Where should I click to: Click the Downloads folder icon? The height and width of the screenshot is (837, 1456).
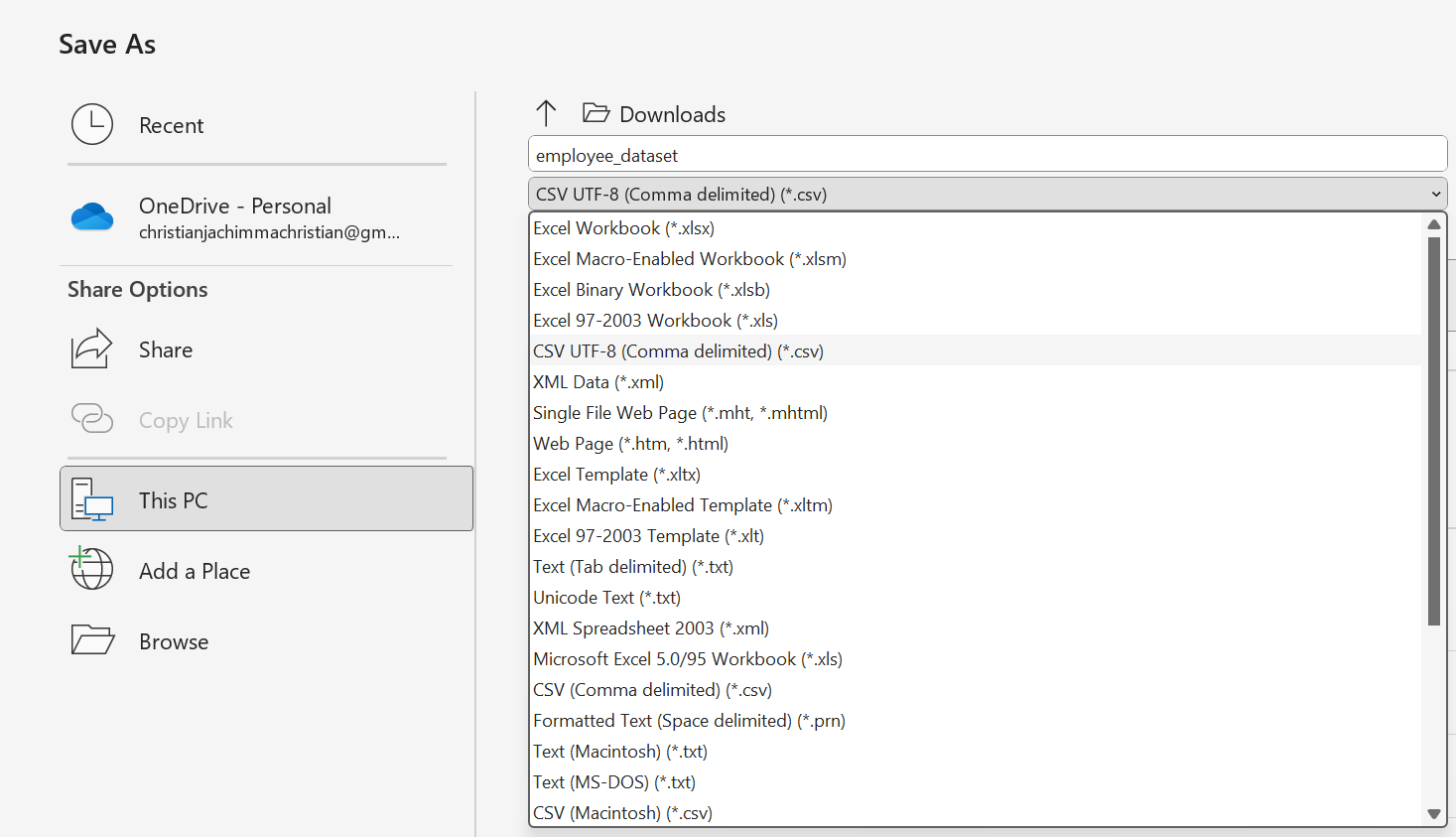(x=596, y=113)
